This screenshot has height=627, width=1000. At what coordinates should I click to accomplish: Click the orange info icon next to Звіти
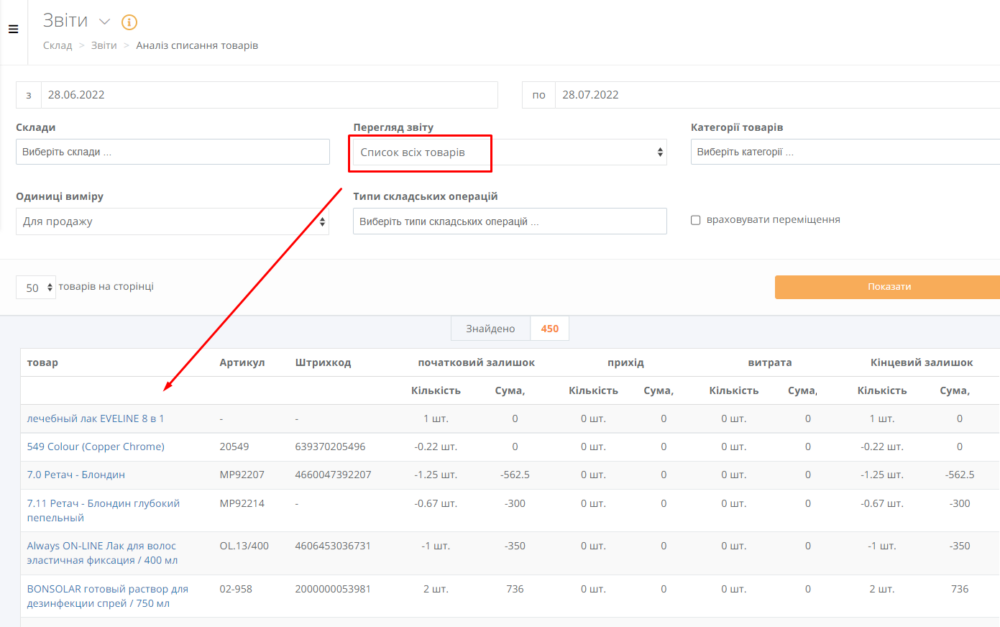[x=129, y=22]
